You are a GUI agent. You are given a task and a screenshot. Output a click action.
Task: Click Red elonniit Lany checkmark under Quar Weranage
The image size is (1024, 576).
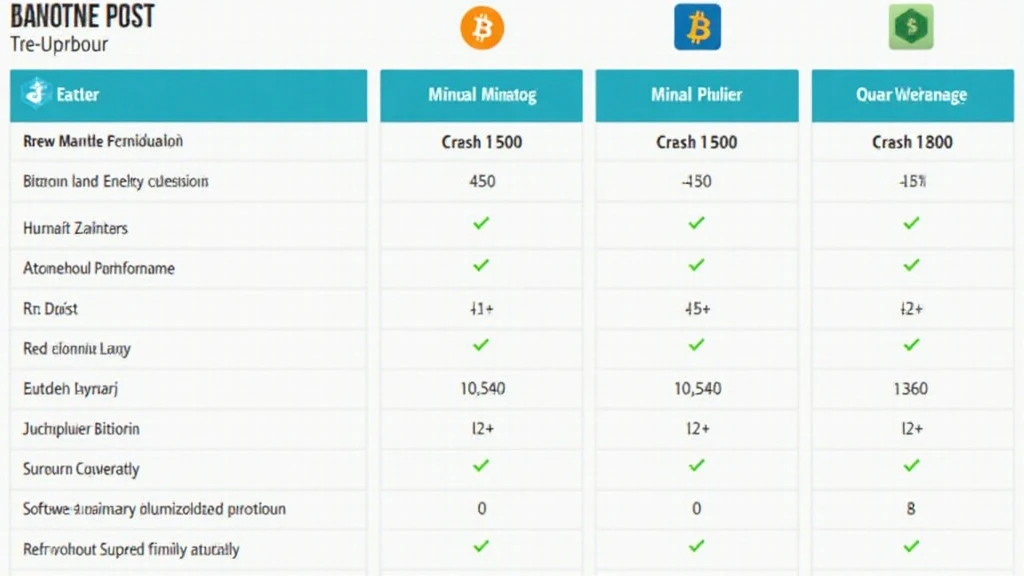coord(911,345)
